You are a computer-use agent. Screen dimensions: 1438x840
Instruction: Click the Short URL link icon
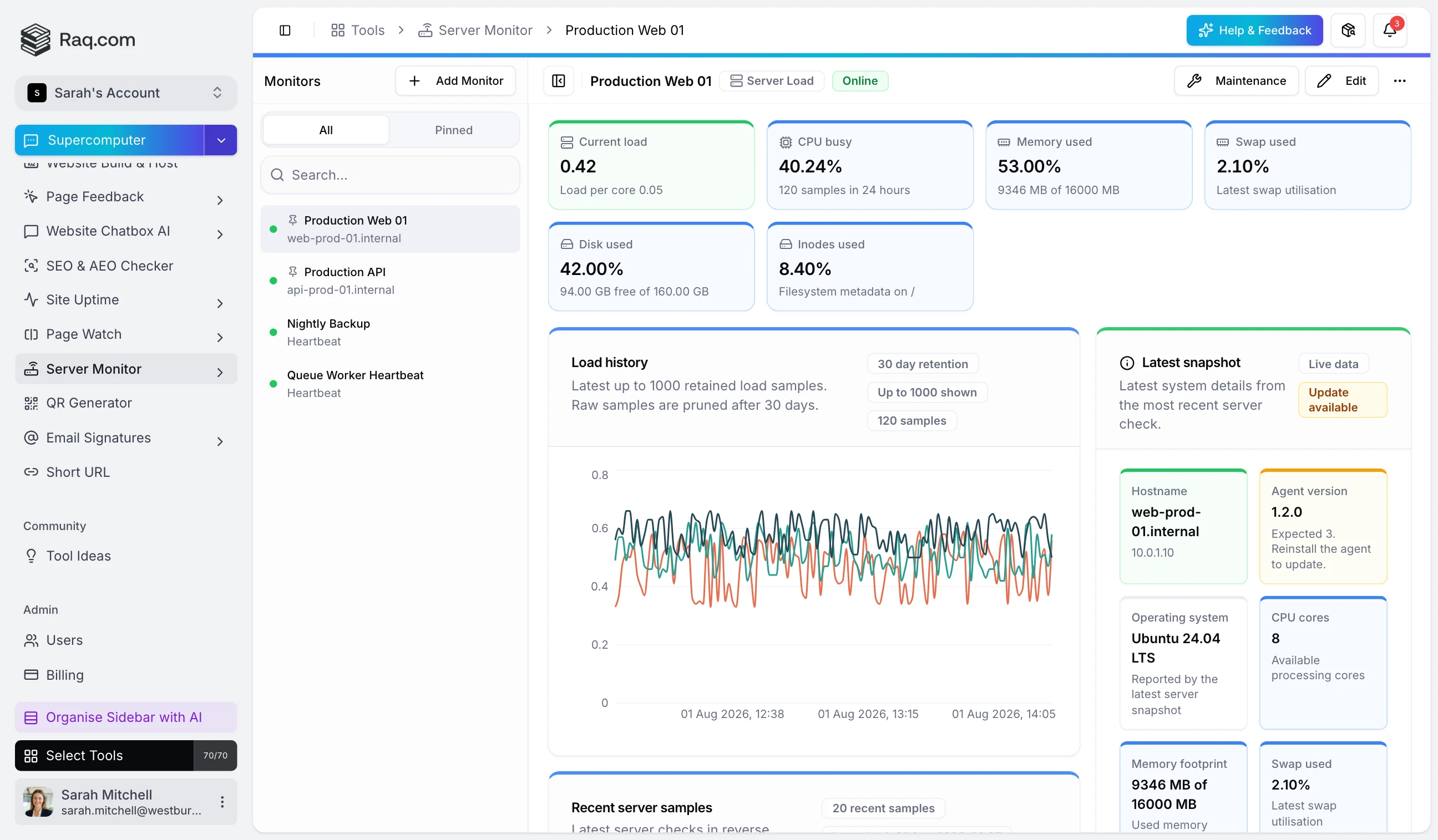(x=31, y=472)
